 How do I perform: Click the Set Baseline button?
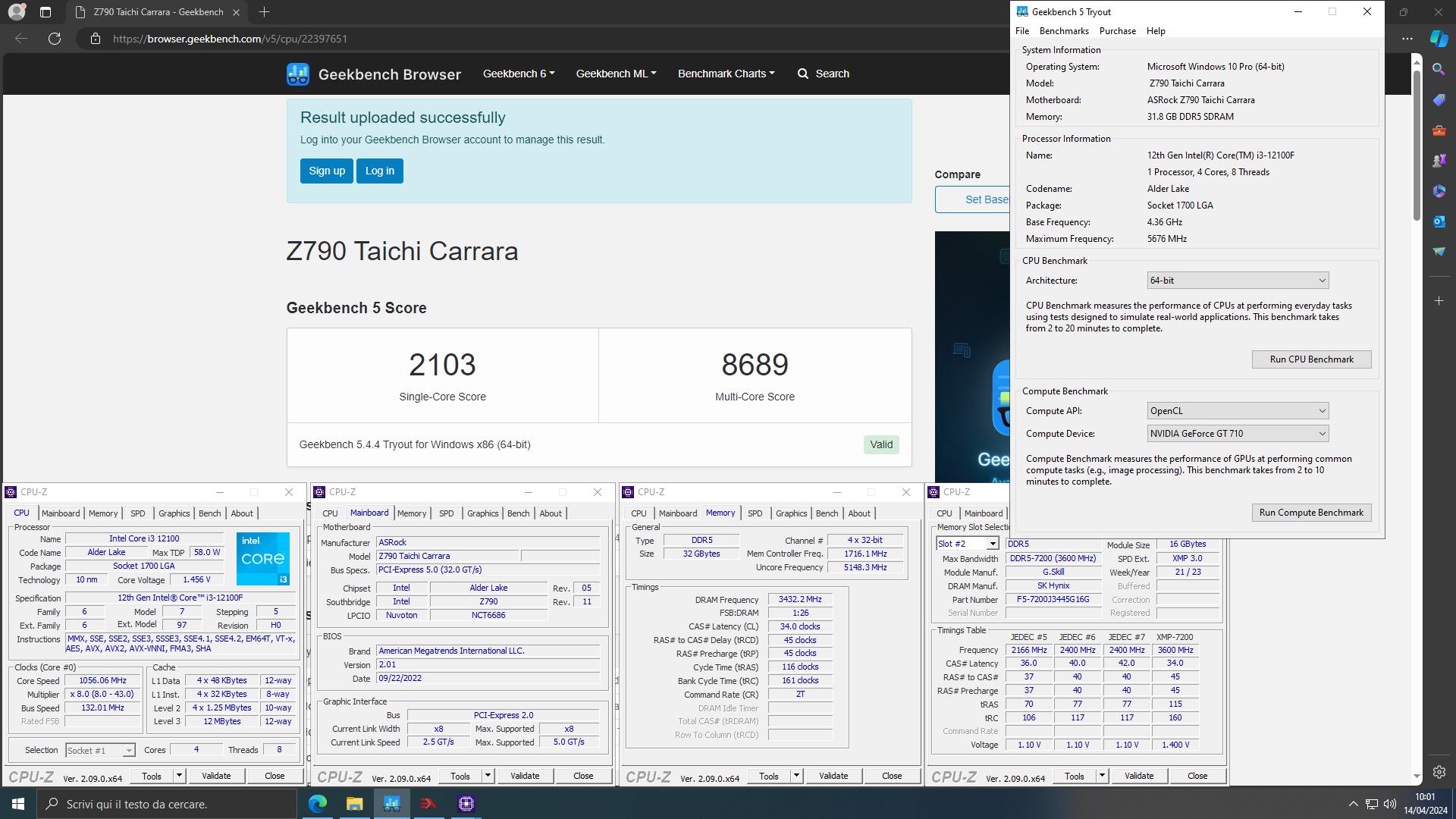pyautogui.click(x=973, y=199)
